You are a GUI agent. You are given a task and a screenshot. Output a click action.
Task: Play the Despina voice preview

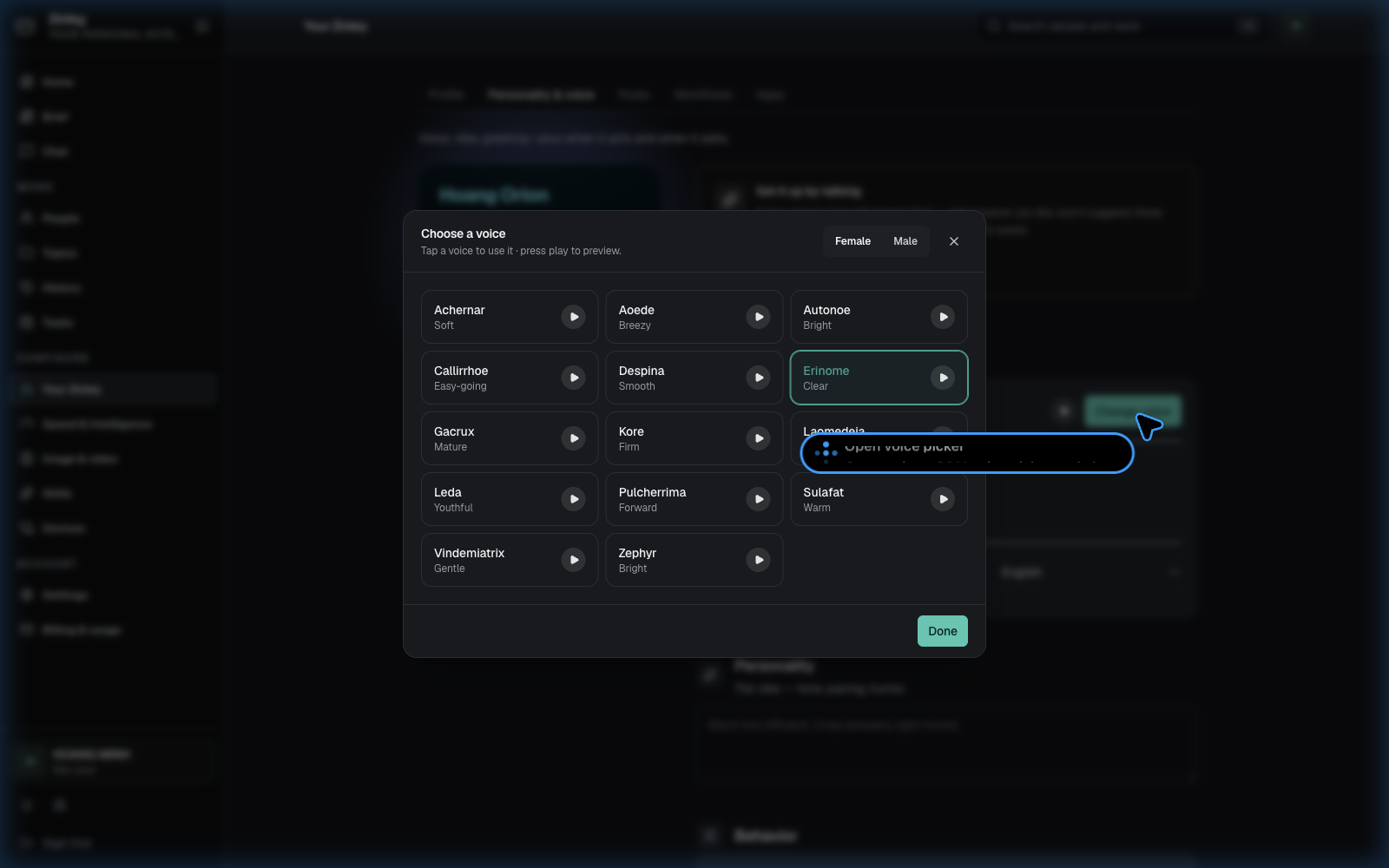click(x=758, y=378)
